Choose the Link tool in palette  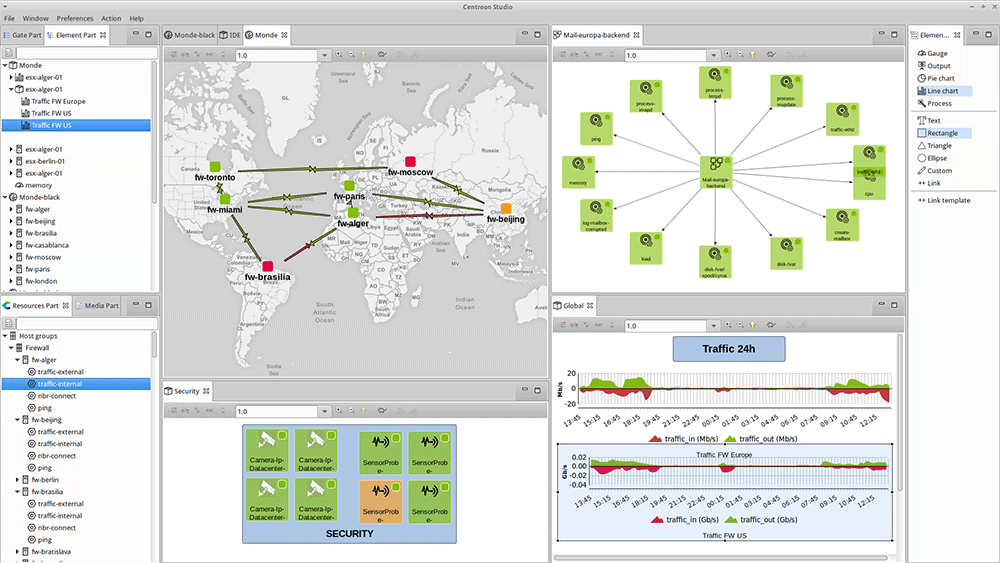tap(929, 183)
